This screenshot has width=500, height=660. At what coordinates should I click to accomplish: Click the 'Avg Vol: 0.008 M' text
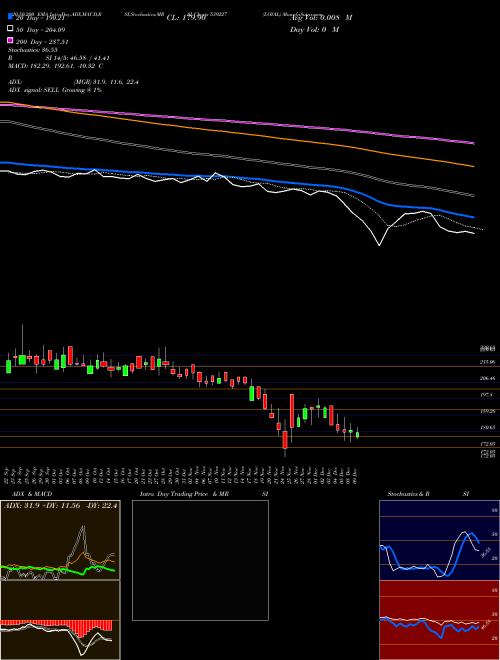321,18
